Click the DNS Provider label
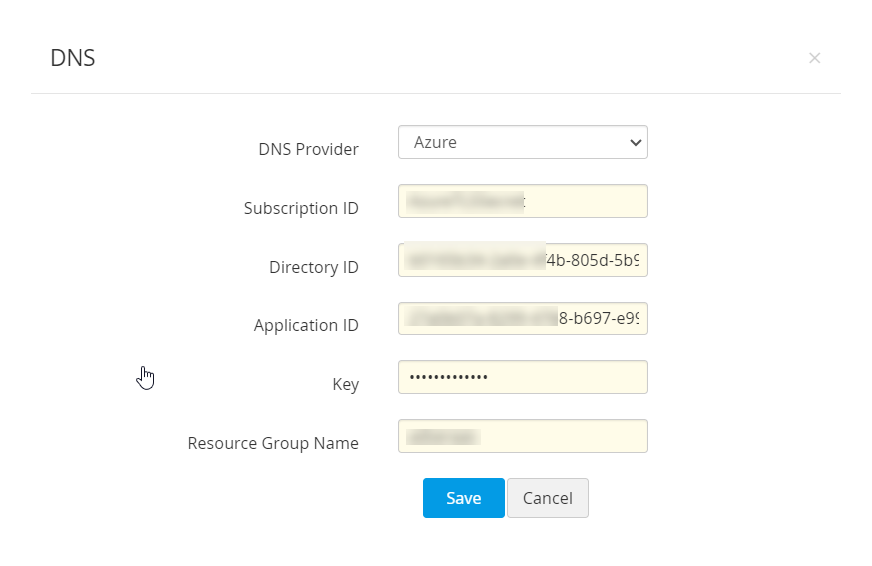The image size is (872, 566). [308, 149]
